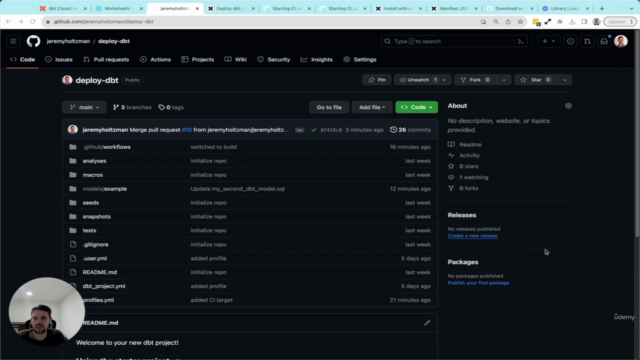Open the models/example folder

pos(104,189)
